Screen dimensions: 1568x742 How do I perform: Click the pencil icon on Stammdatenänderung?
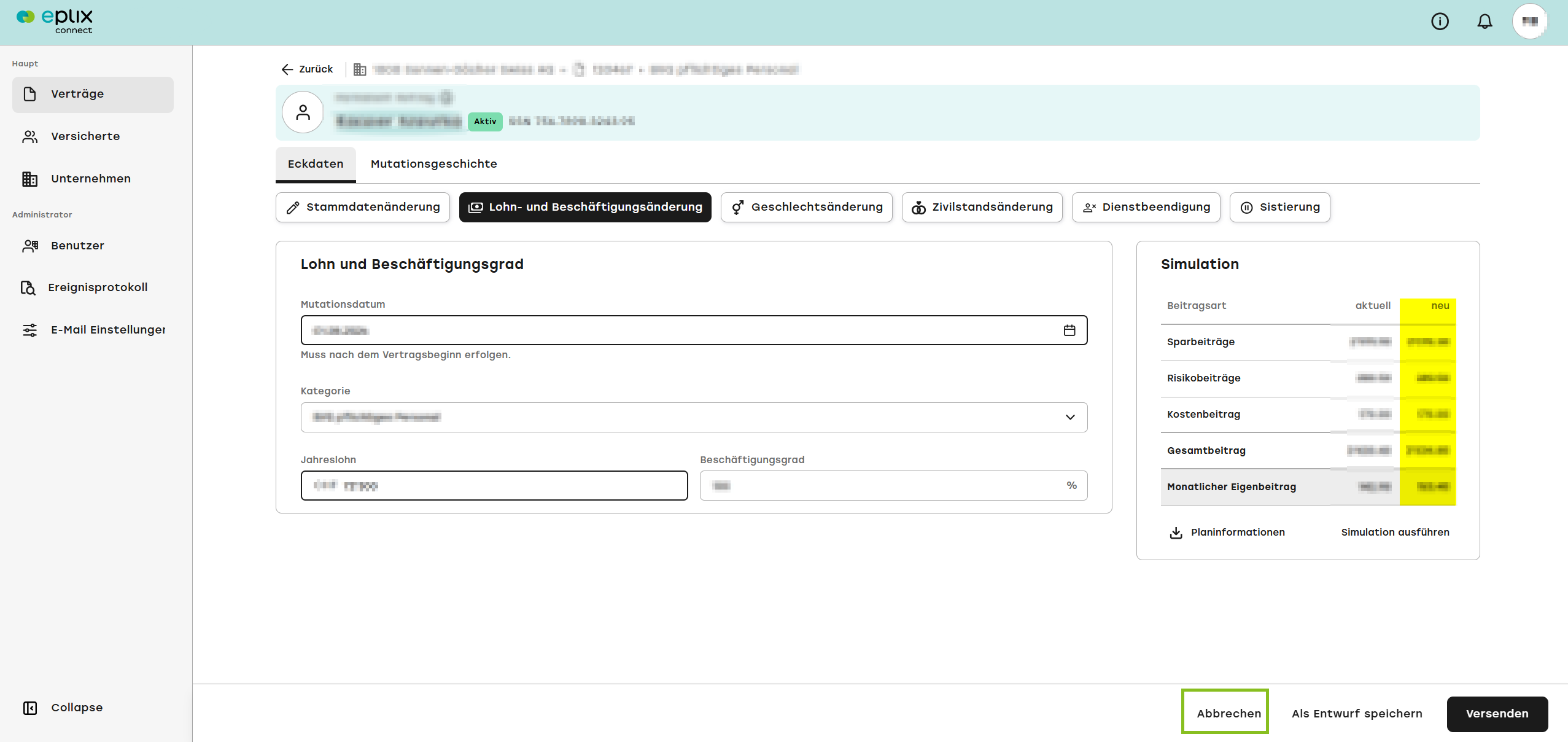293,208
